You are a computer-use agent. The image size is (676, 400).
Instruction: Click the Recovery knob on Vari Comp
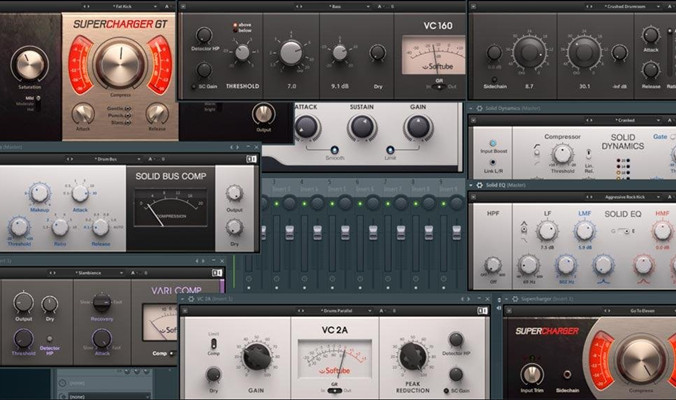[x=102, y=303]
